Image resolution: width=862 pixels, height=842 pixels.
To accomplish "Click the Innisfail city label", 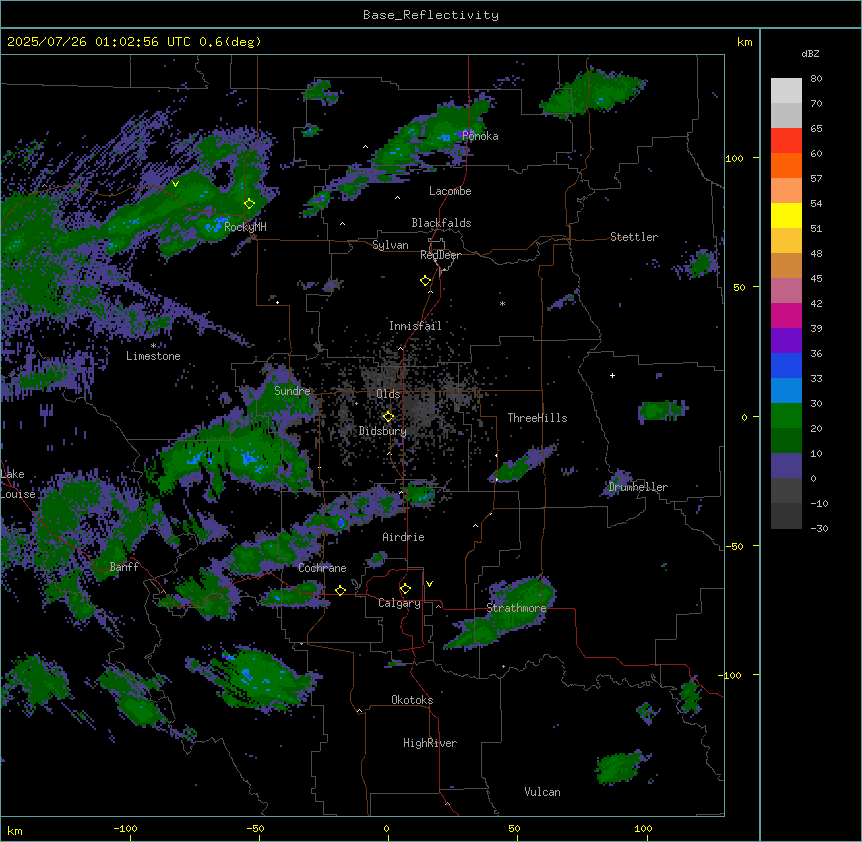I will point(415,326).
